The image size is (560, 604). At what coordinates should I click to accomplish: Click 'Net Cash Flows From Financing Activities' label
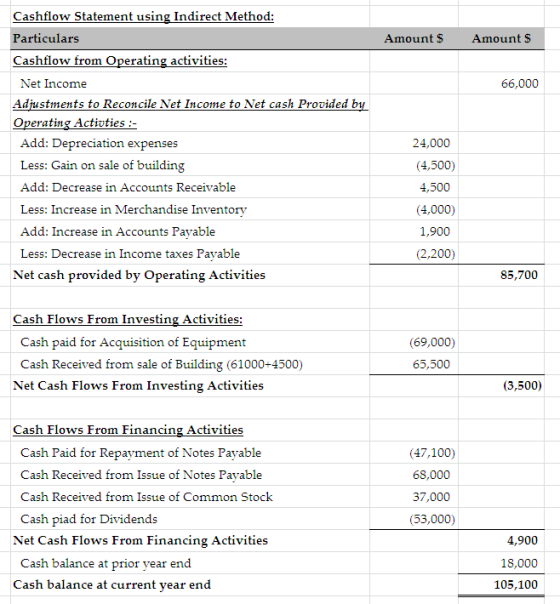point(140,540)
